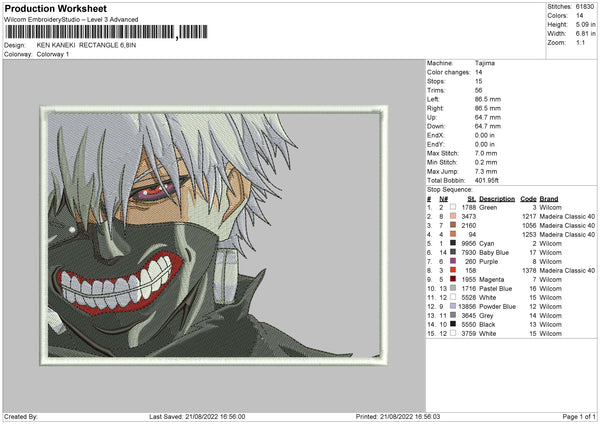Click 'Created By:' in footer
The height and width of the screenshot is (424, 600).
coord(21,416)
